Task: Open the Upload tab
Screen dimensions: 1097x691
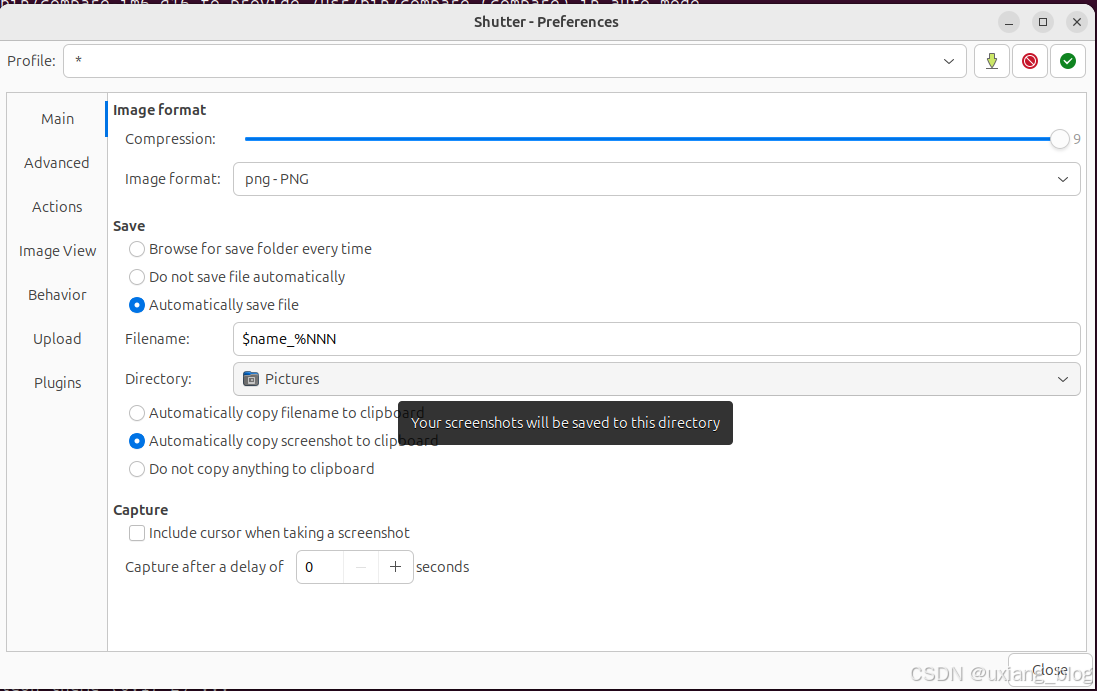Action: [x=57, y=339]
